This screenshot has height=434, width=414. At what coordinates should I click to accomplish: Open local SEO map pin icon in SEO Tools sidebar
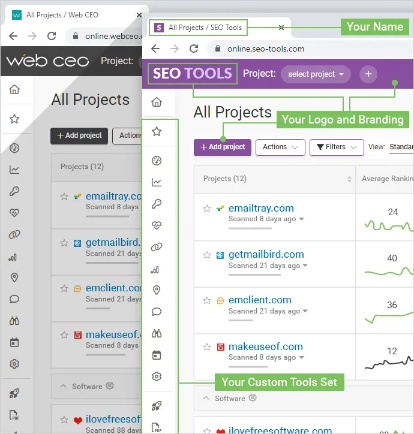pyautogui.click(x=157, y=290)
